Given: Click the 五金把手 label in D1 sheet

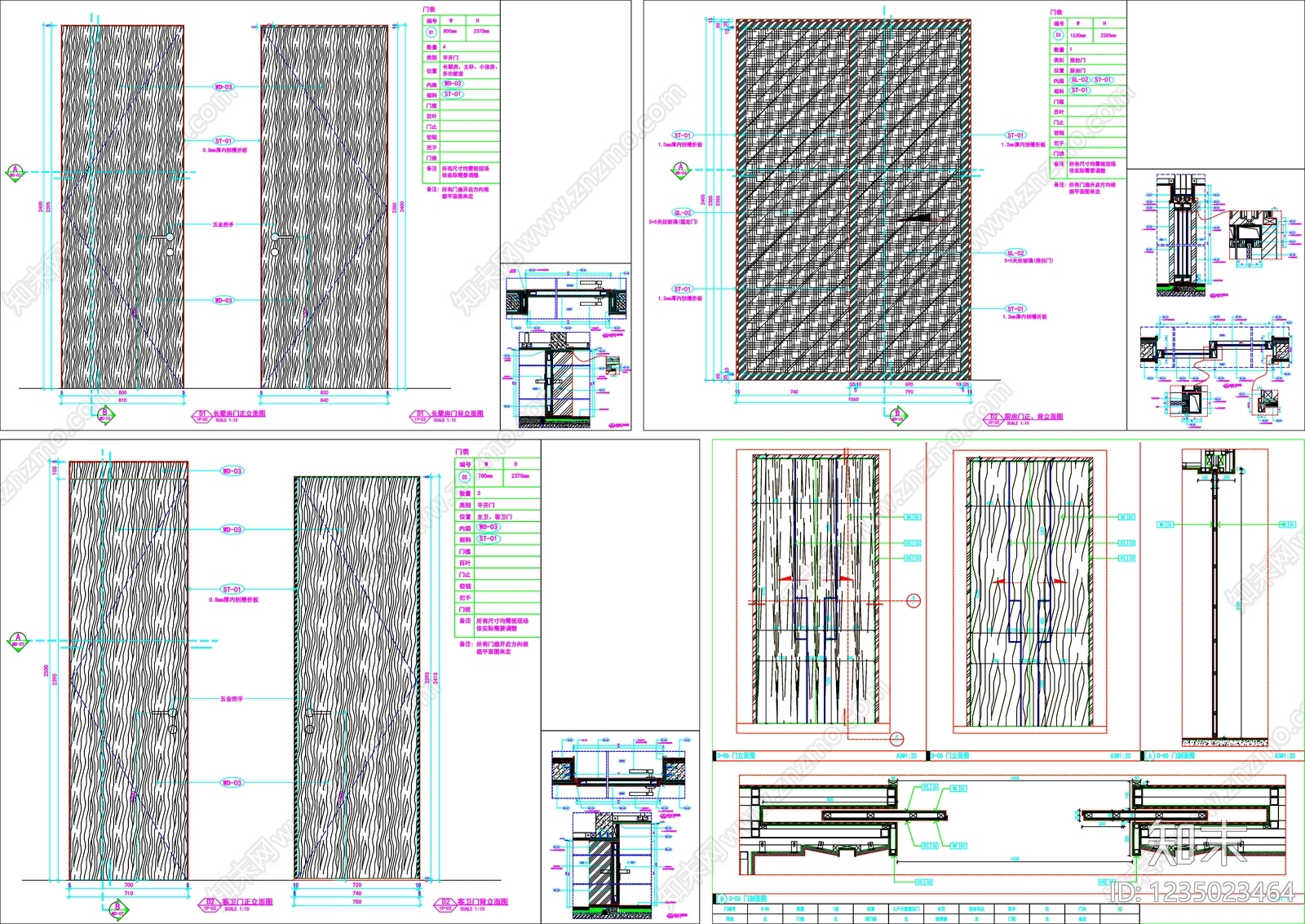Looking at the screenshot, I should 223,224.
